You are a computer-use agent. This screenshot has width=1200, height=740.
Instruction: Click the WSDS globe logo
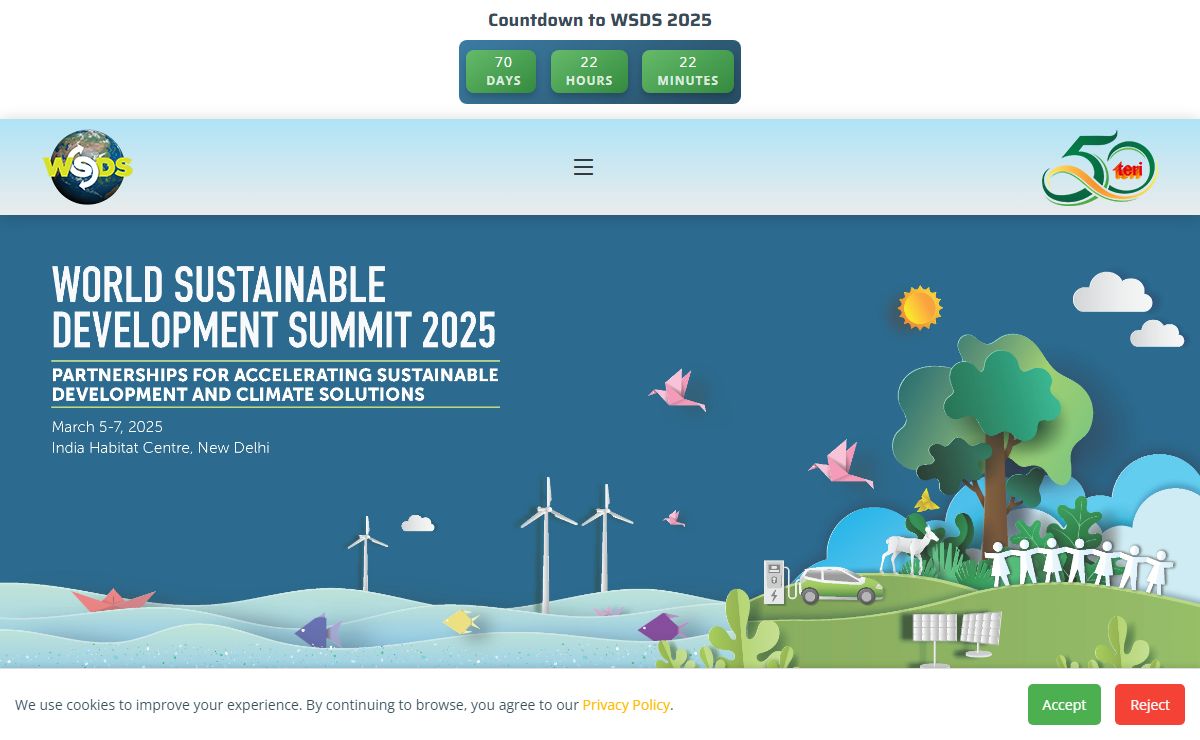click(88, 167)
